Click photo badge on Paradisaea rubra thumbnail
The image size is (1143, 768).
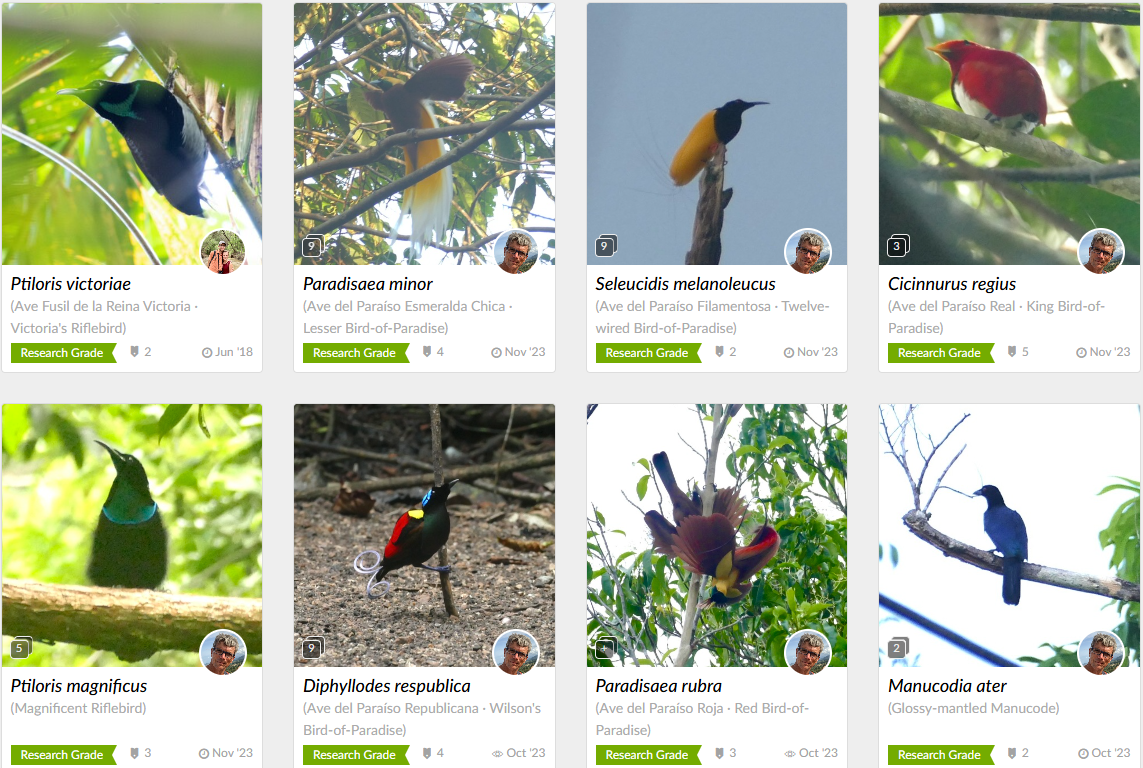tap(606, 647)
